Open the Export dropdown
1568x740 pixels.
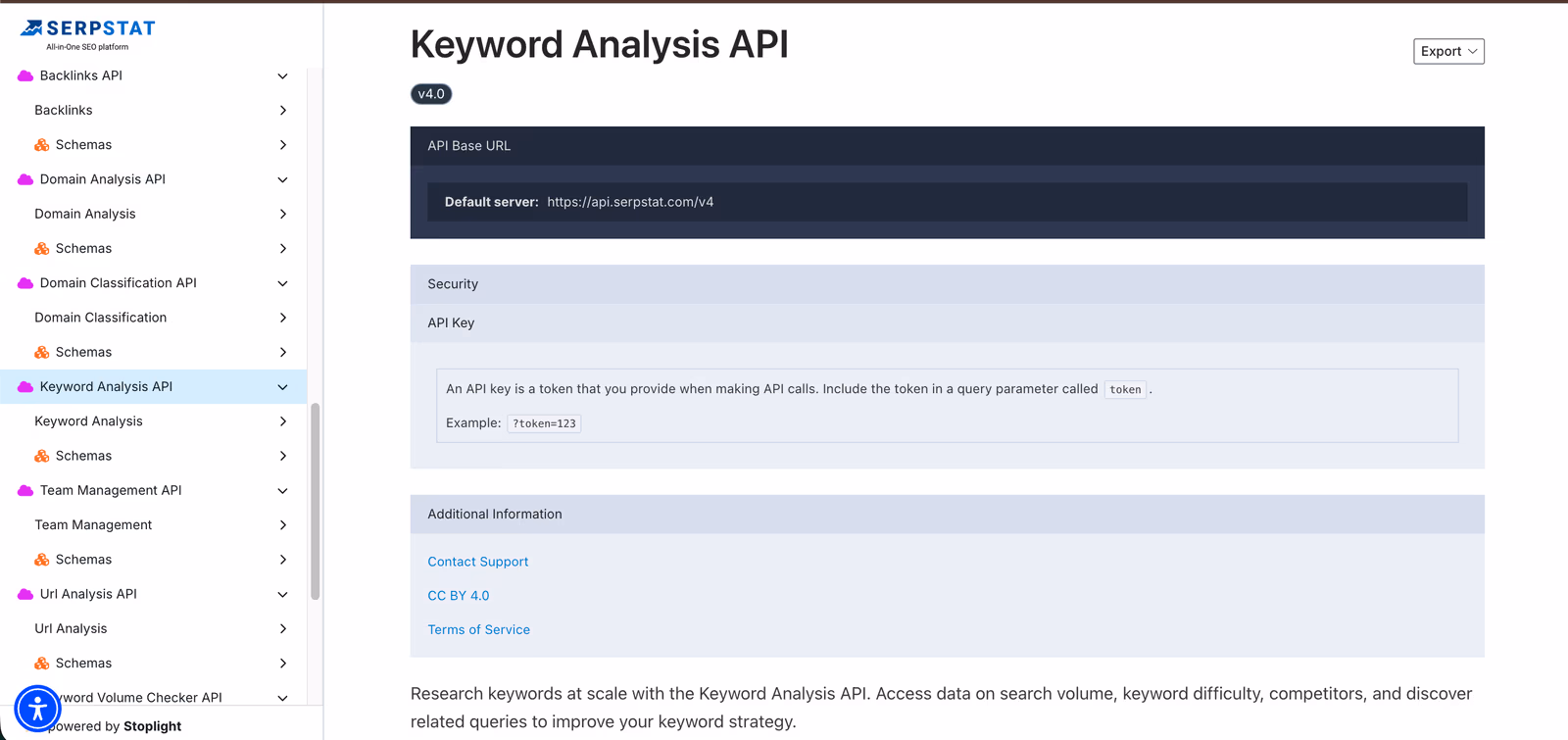tap(1448, 51)
